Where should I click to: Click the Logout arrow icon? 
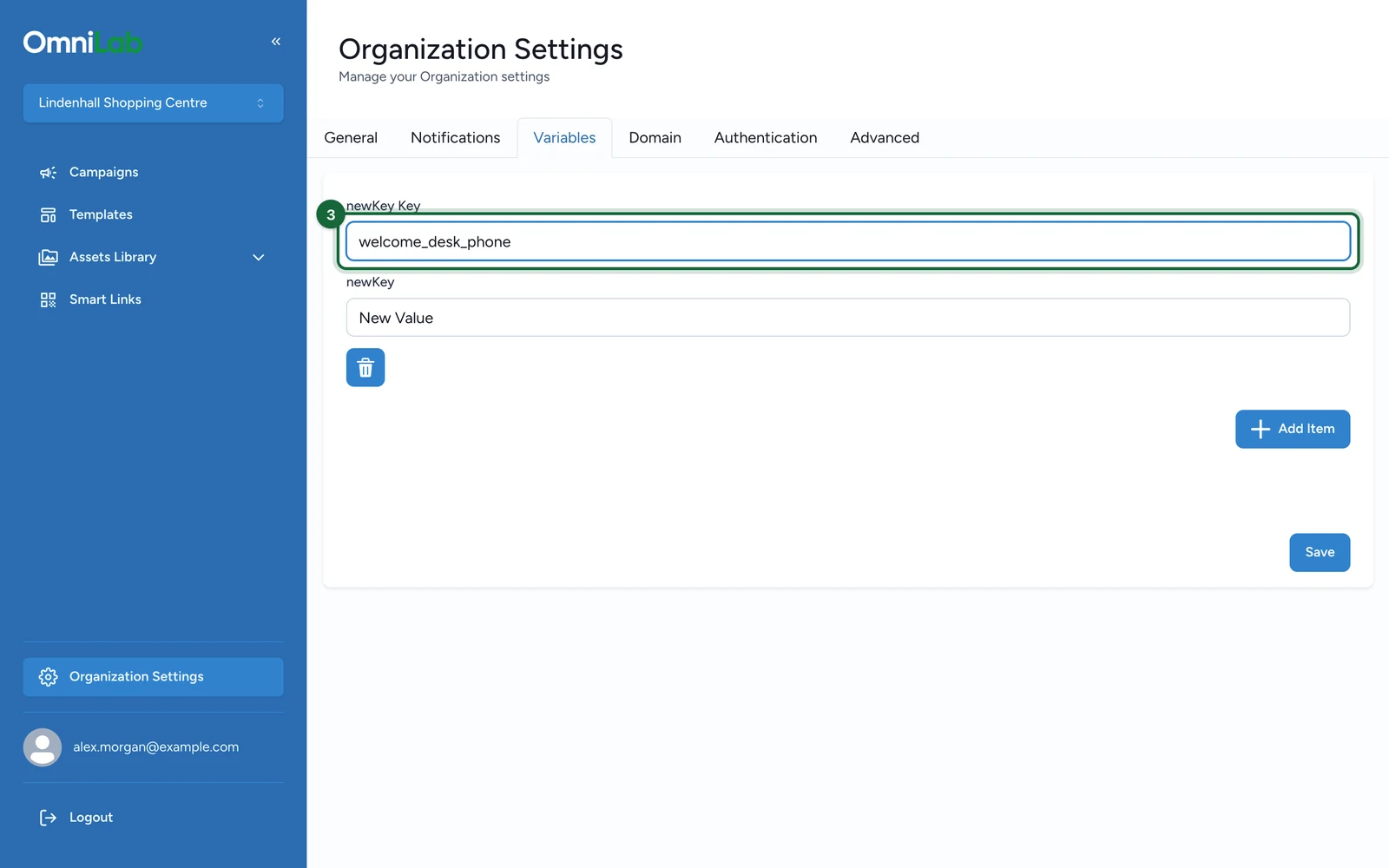(48, 818)
